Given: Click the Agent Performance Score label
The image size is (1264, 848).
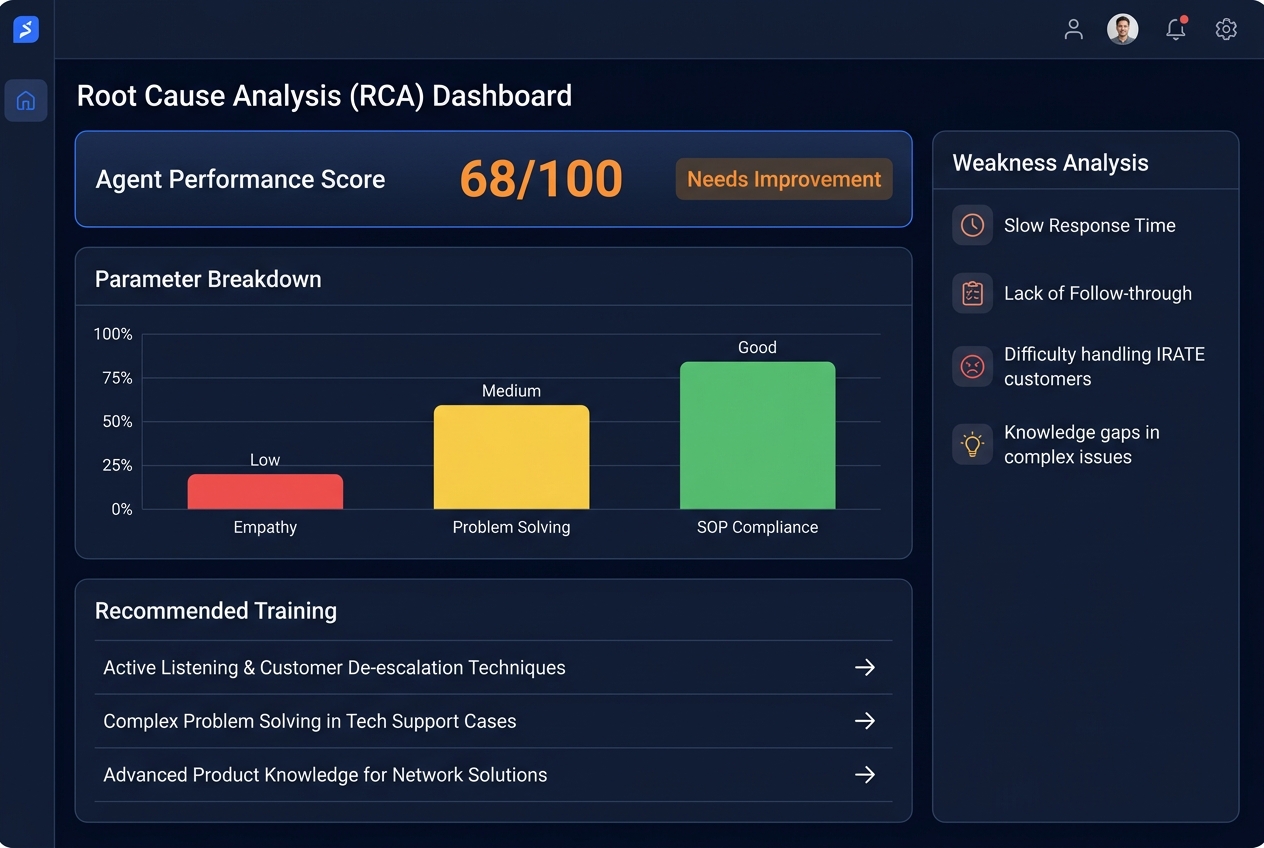Looking at the screenshot, I should (240, 179).
